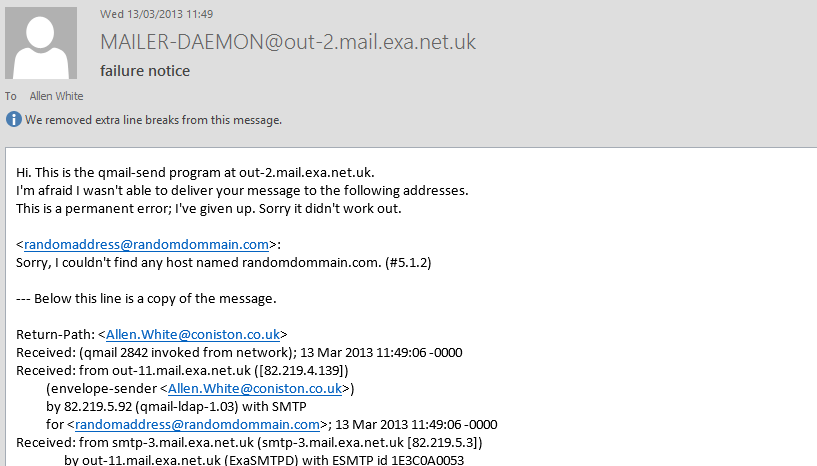
Task: Click the 'Below this line is a copy' line
Action: point(146,299)
